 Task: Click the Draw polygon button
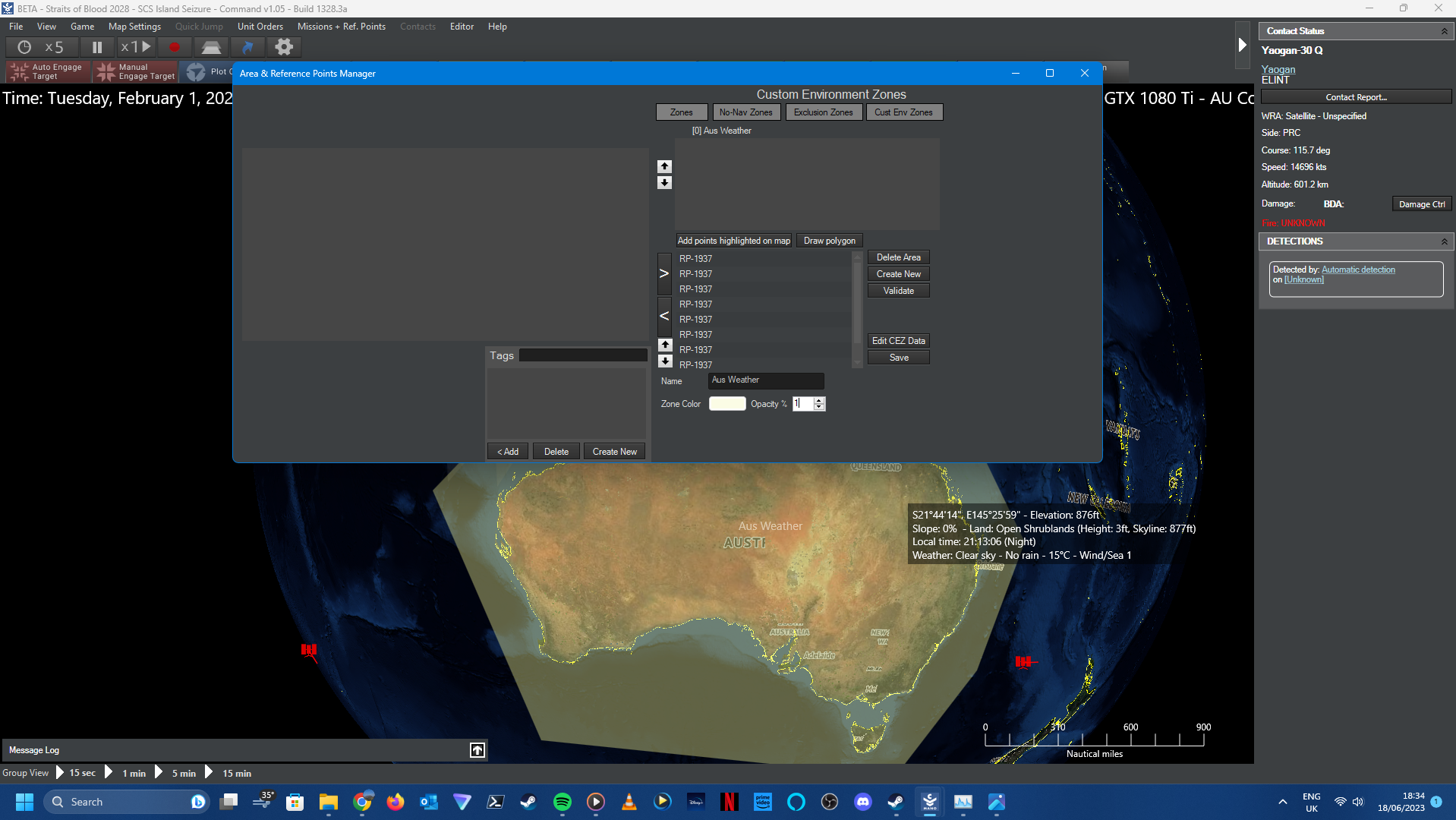pyautogui.click(x=830, y=241)
